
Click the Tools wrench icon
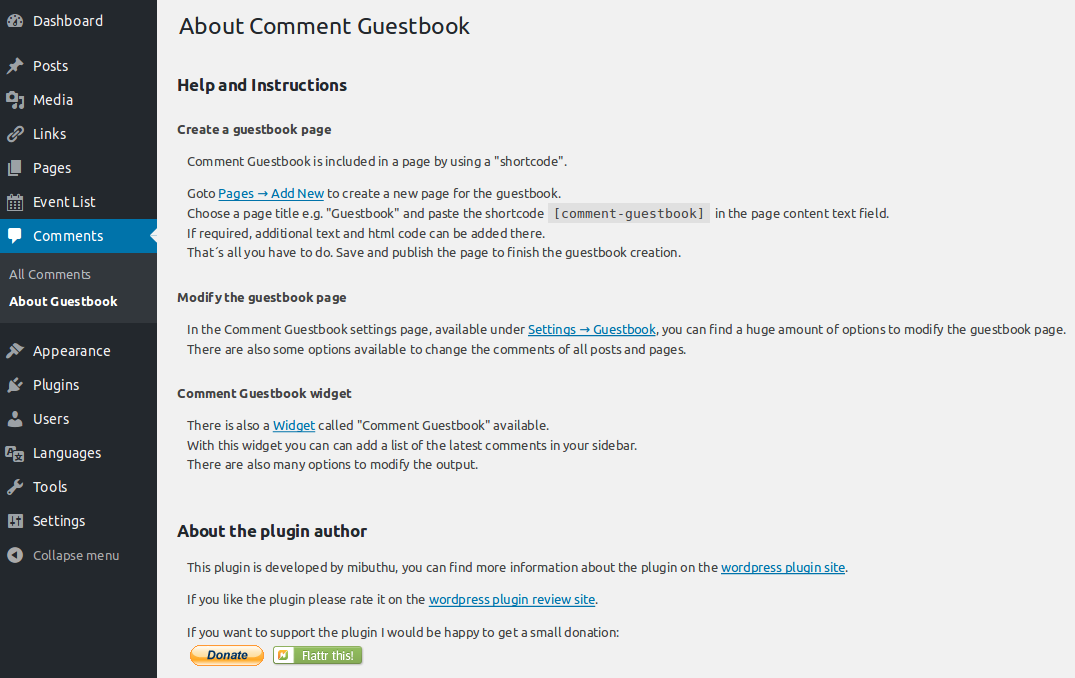point(15,487)
